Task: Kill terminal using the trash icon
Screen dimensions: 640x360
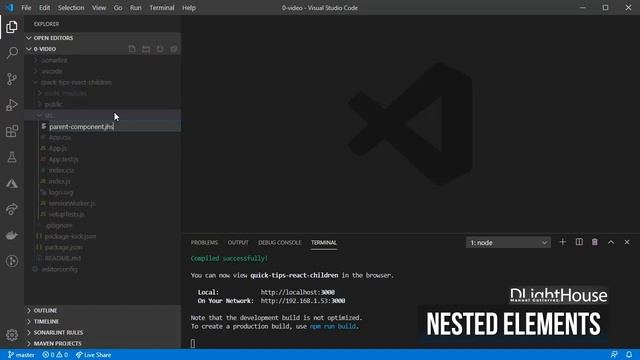Action: point(595,242)
